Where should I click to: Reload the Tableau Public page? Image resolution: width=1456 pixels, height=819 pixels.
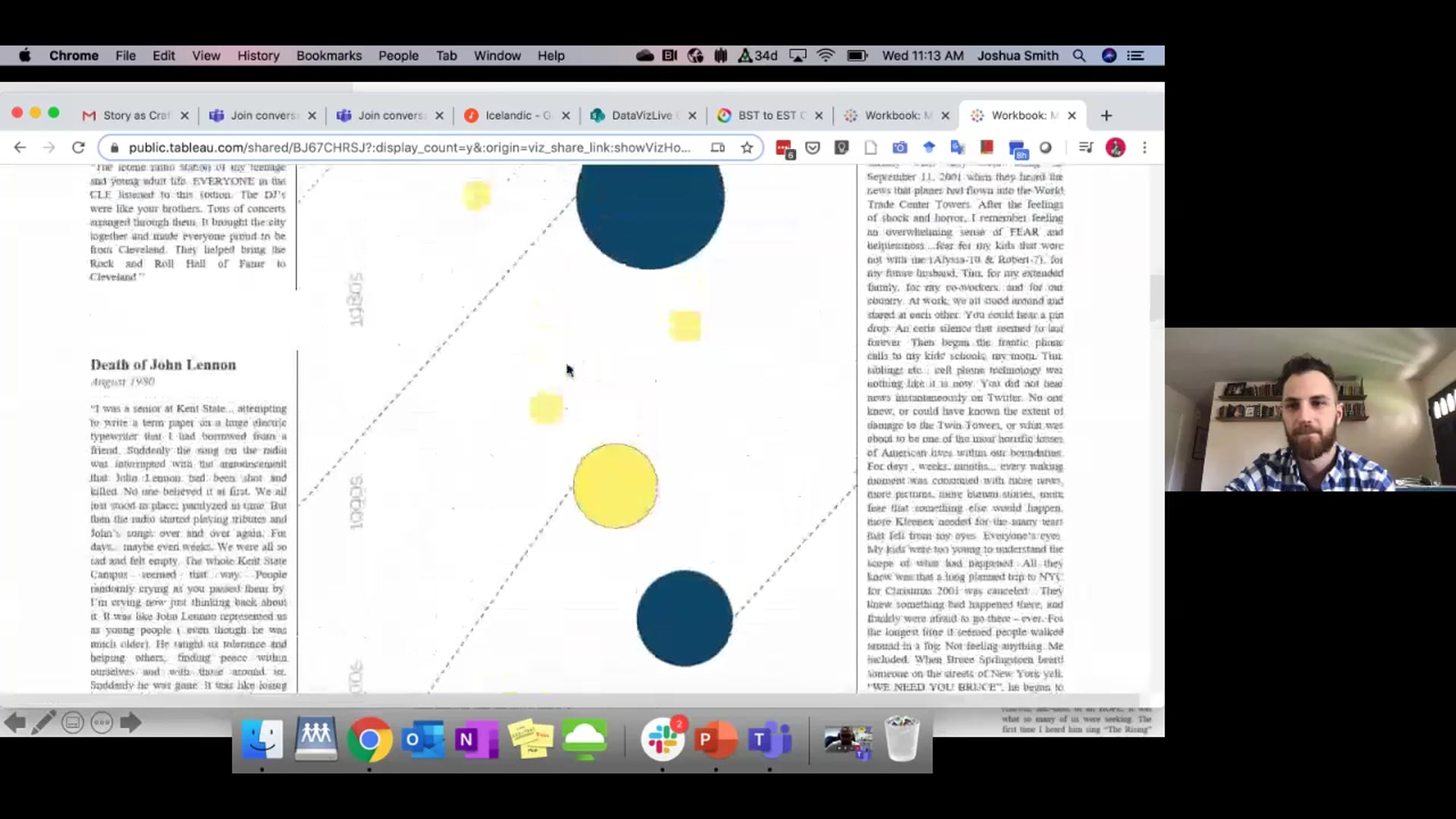(78, 148)
